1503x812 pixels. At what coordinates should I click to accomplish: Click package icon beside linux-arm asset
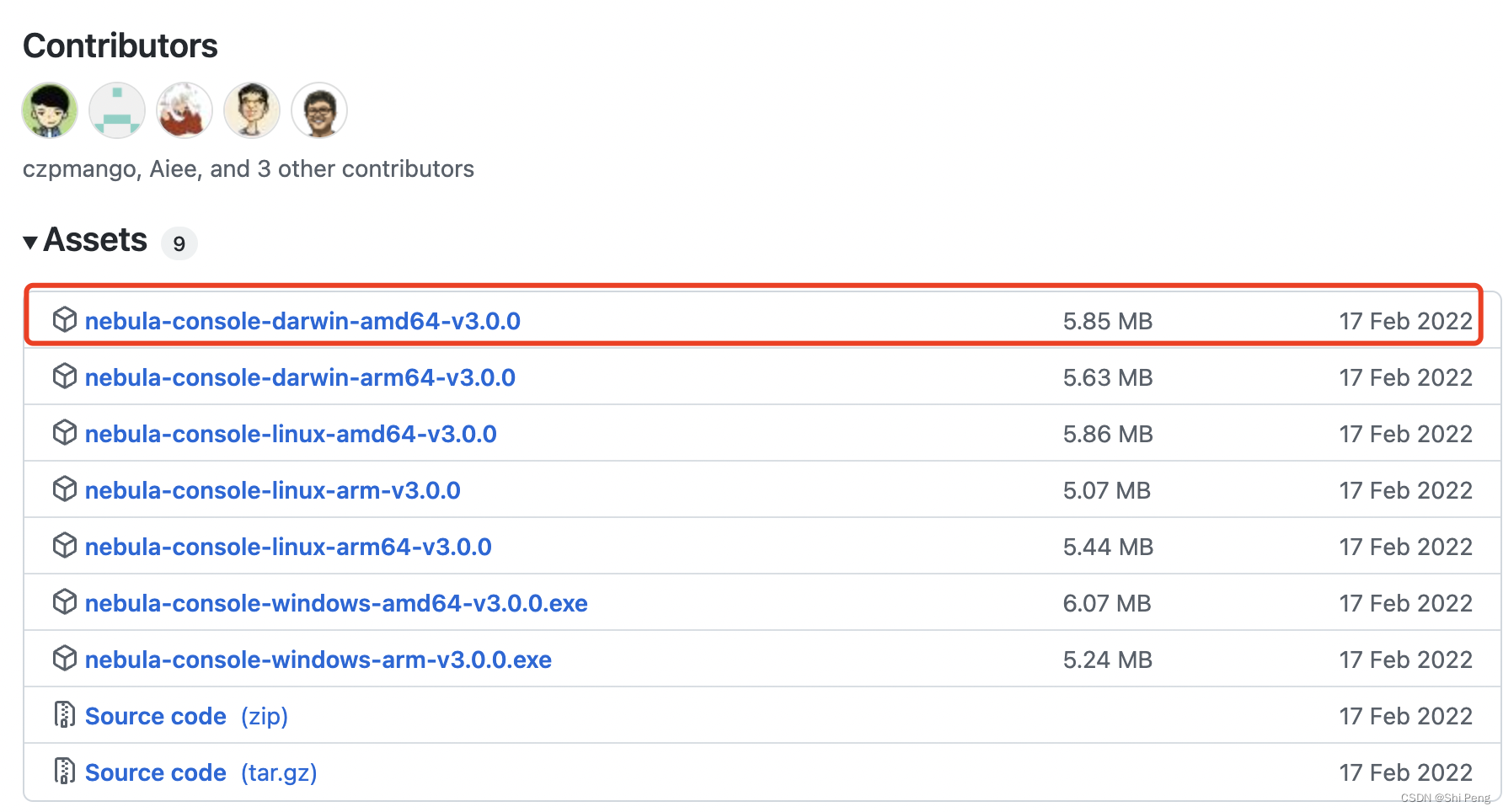(x=65, y=489)
